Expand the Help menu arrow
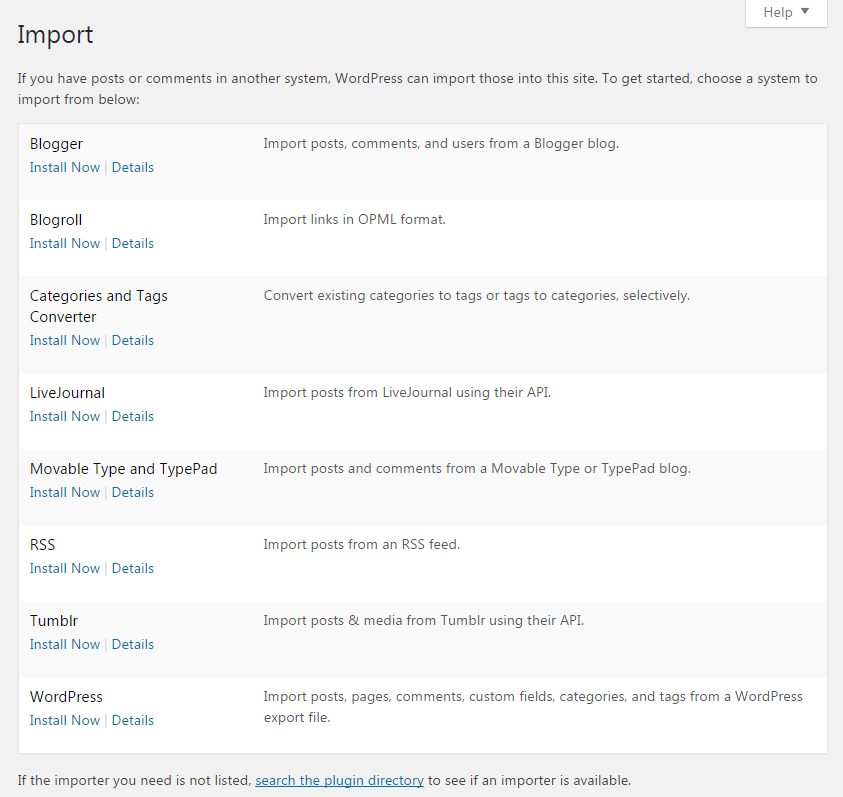 pos(805,13)
